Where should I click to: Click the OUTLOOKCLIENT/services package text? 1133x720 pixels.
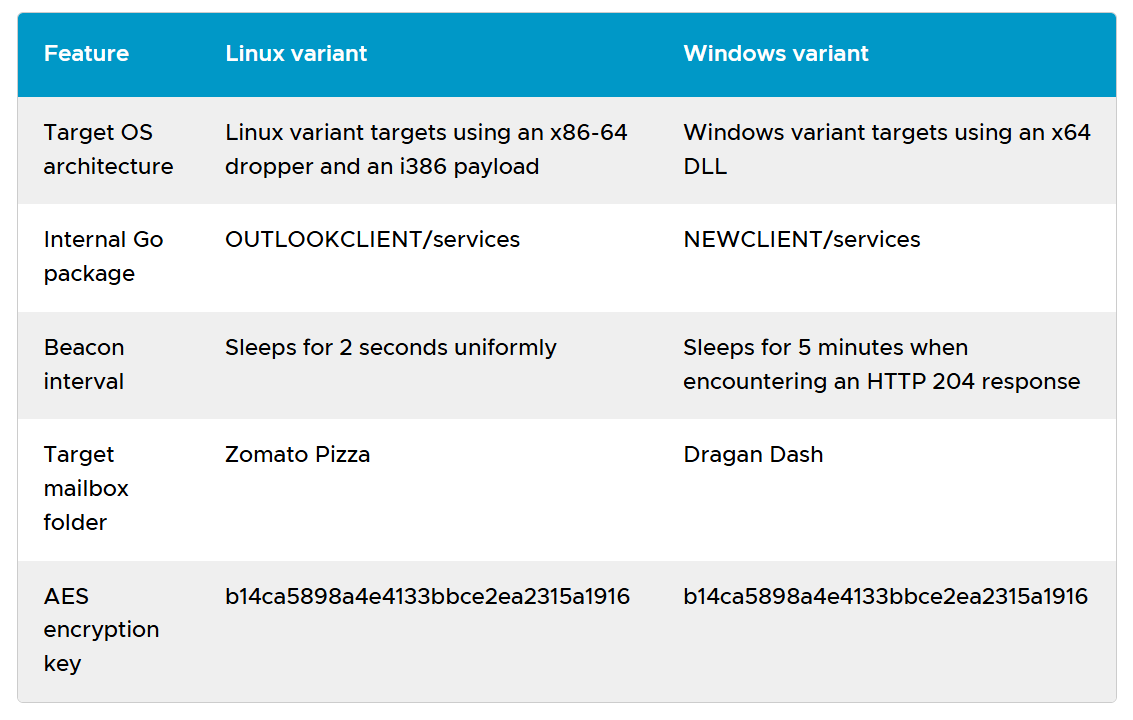[372, 240]
